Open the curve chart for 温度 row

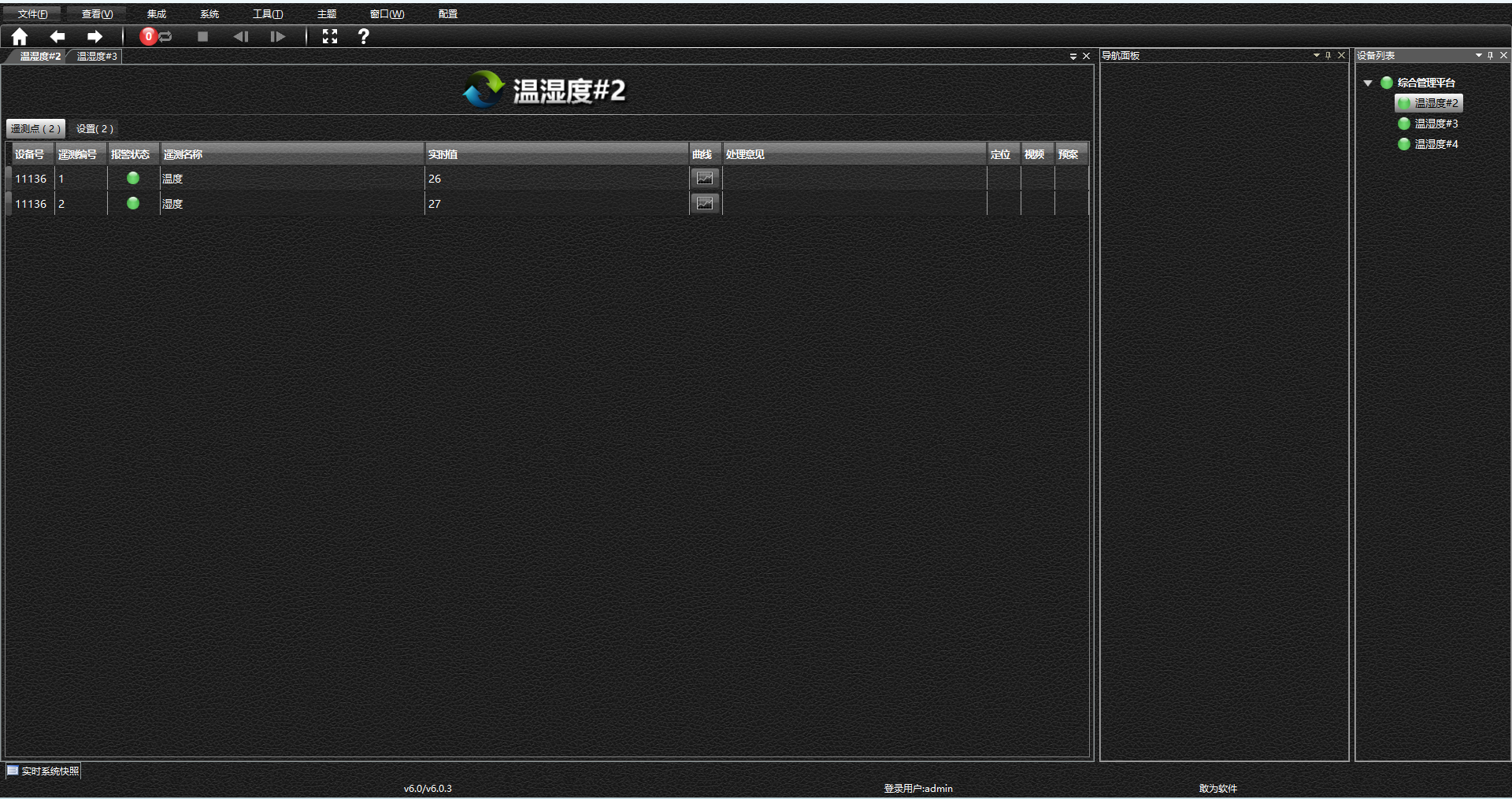(705, 179)
